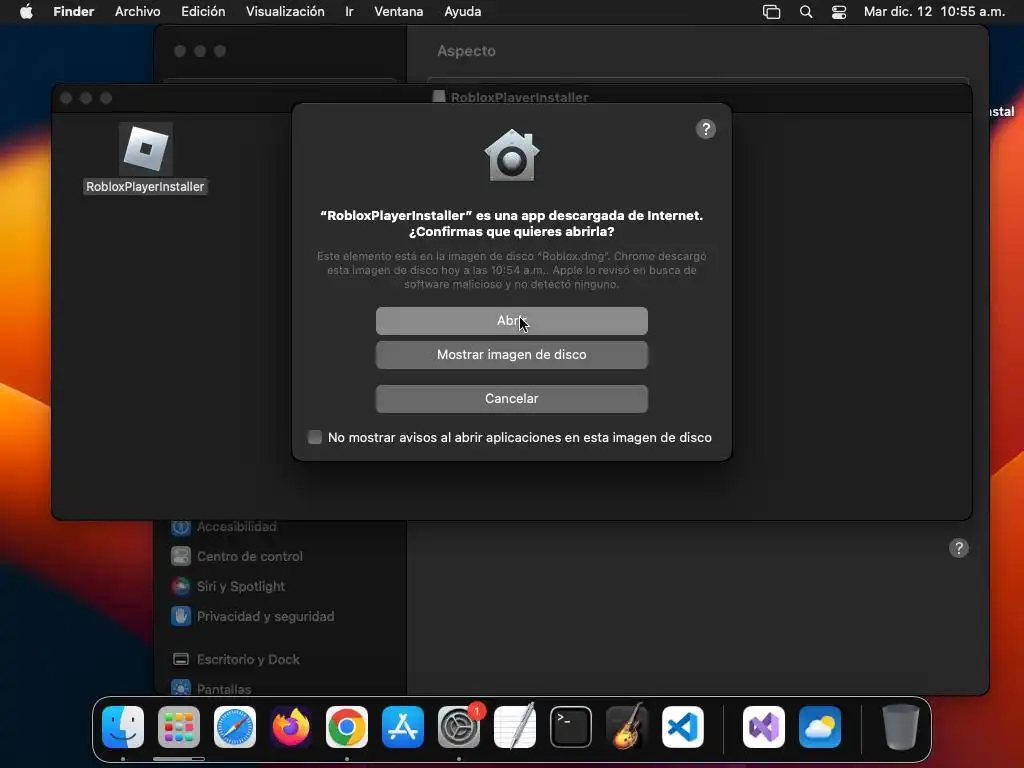The height and width of the screenshot is (768, 1024).
Task: Open the Ir menu
Action: click(x=349, y=12)
